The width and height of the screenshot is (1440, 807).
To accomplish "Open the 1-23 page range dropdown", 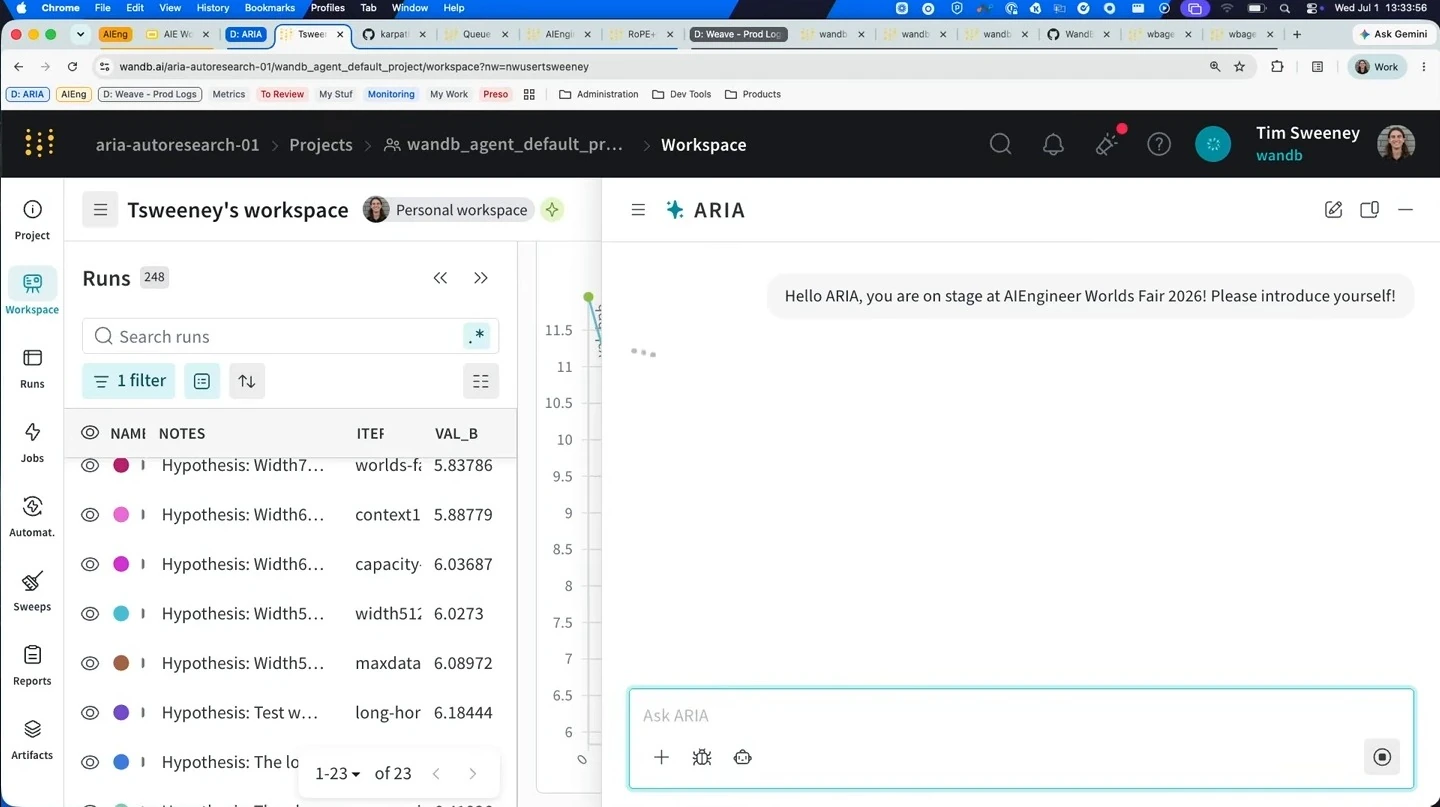I will click(x=337, y=773).
